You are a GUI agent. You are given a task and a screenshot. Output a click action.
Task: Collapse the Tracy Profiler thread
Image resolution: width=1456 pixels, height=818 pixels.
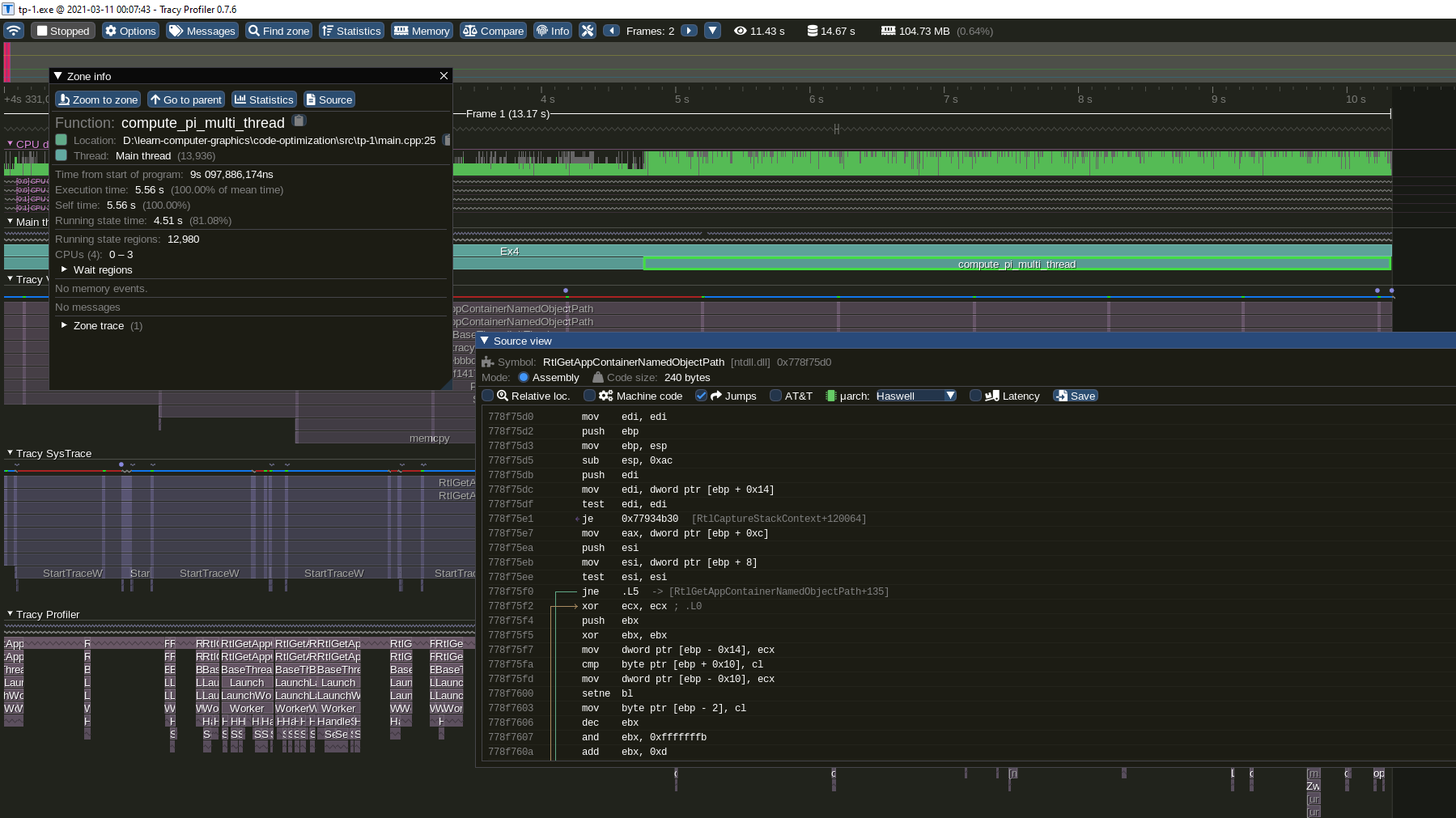coord(10,614)
